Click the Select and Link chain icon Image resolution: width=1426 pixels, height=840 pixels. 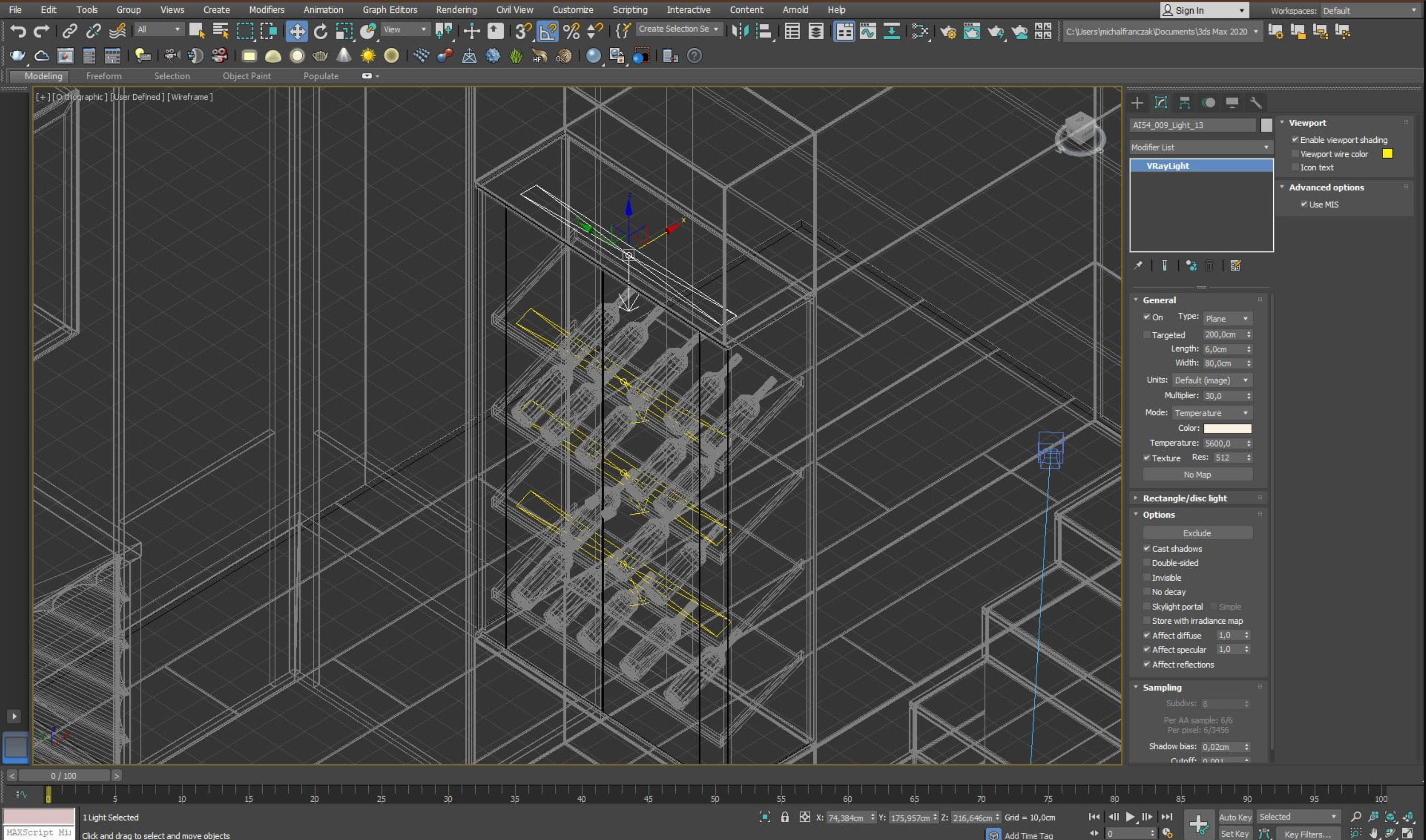(69, 31)
